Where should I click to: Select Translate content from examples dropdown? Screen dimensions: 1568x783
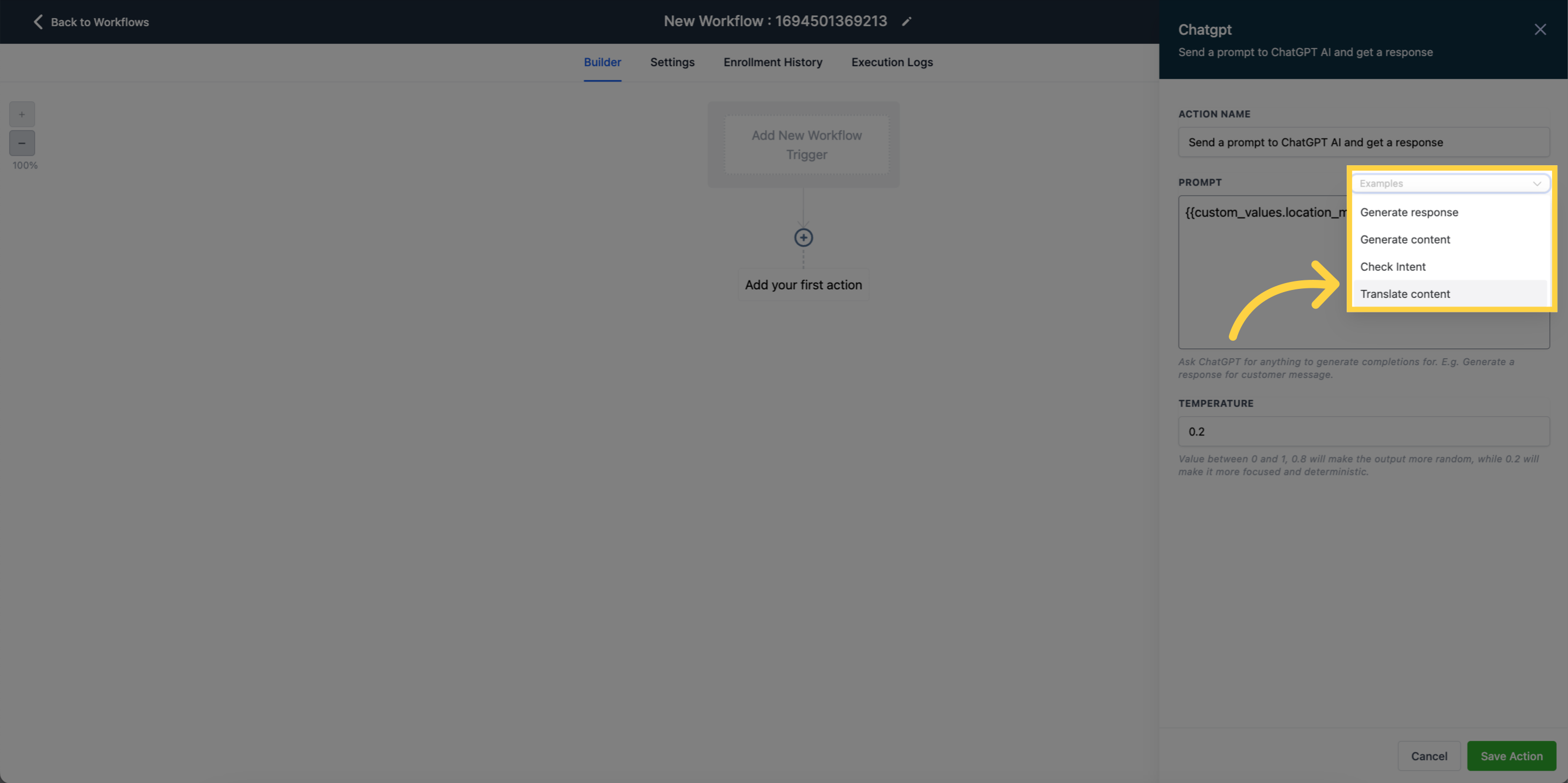(1405, 293)
